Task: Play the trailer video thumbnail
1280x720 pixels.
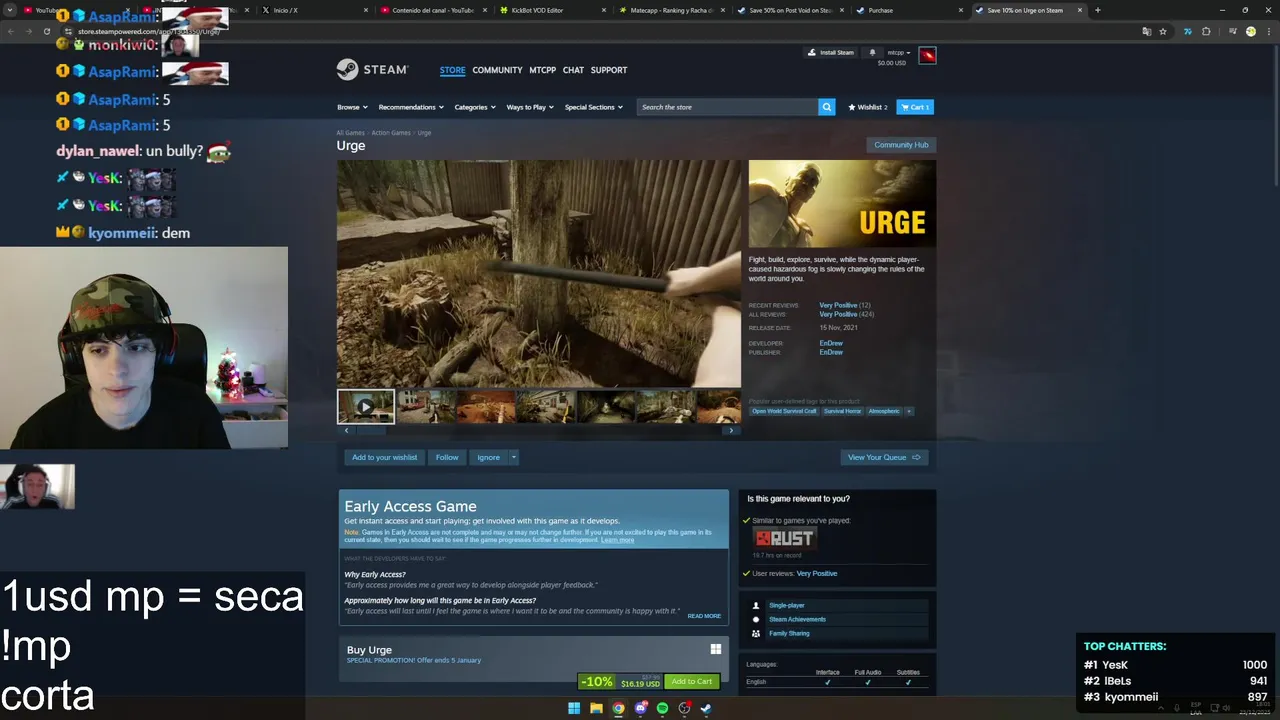Action: pos(366,407)
